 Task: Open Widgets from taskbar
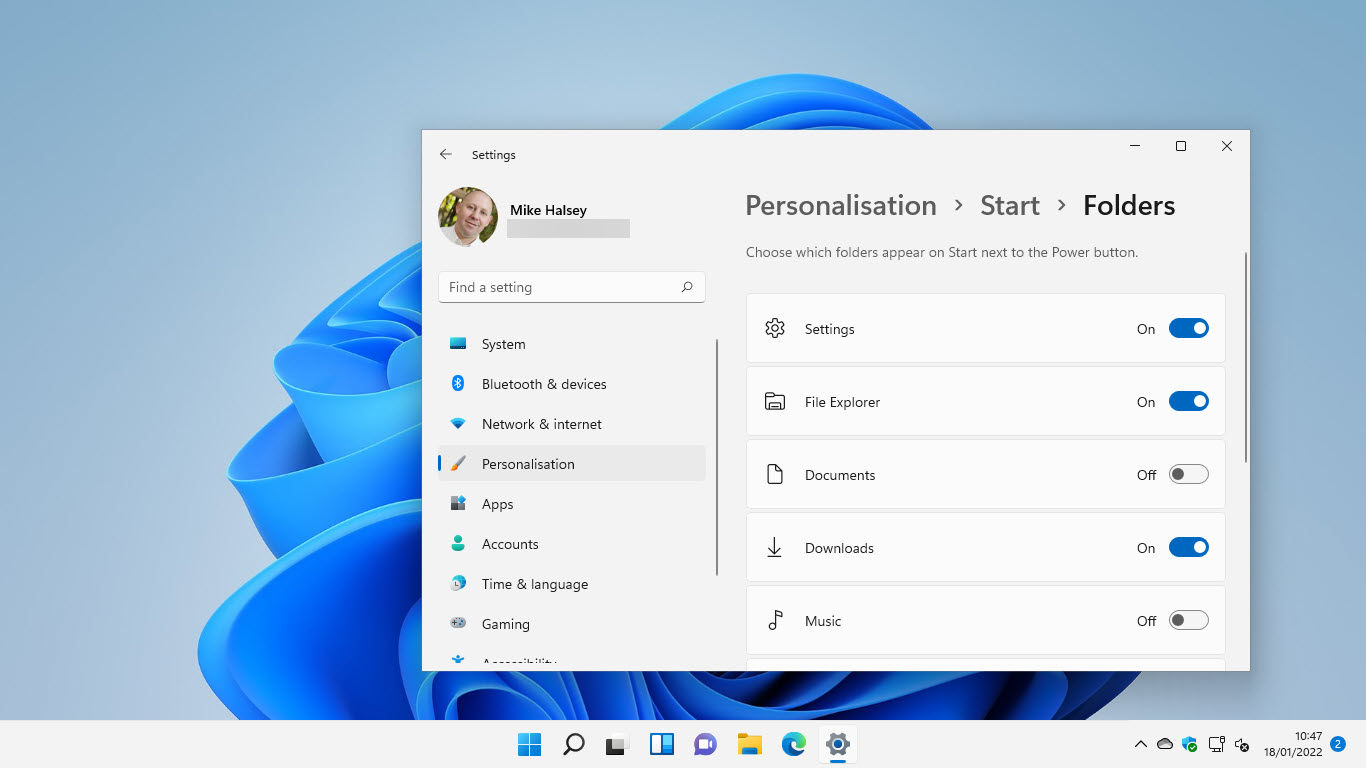[x=661, y=744]
